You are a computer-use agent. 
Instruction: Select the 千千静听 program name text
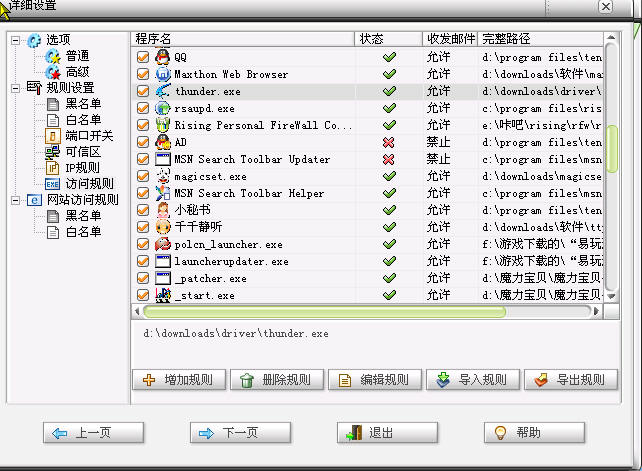point(198,227)
